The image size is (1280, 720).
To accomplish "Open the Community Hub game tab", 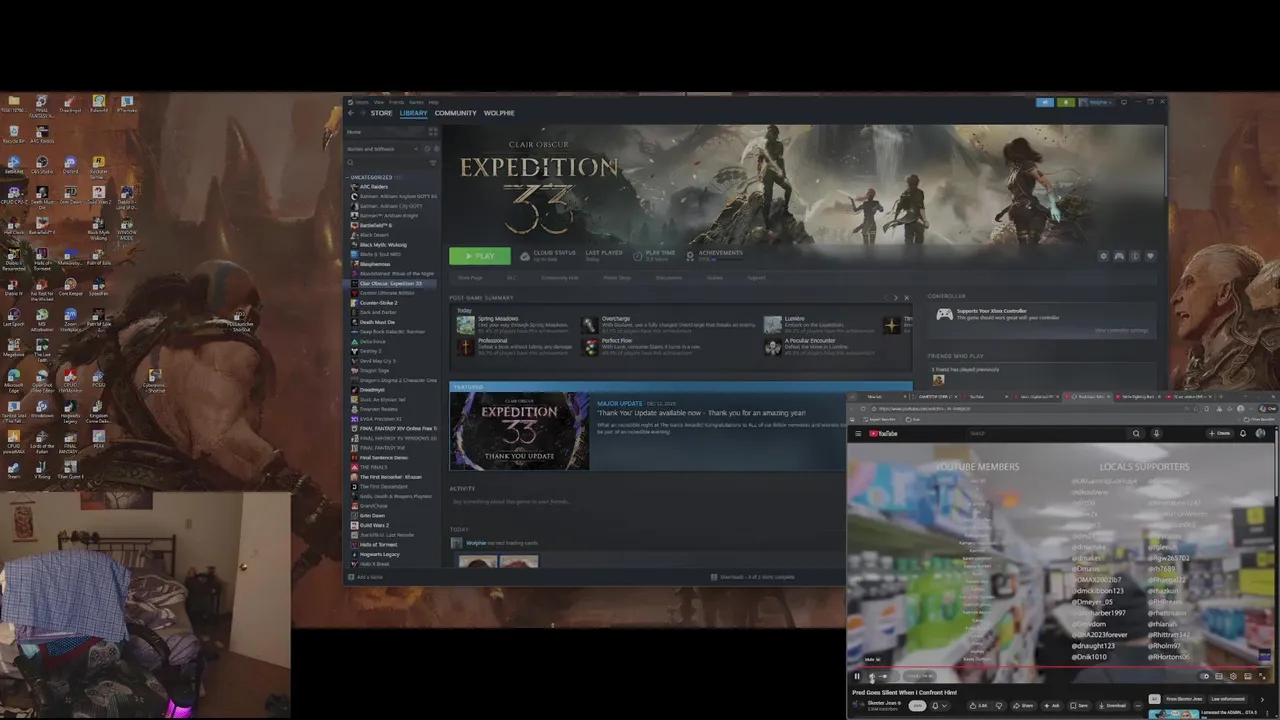I will click(560, 277).
